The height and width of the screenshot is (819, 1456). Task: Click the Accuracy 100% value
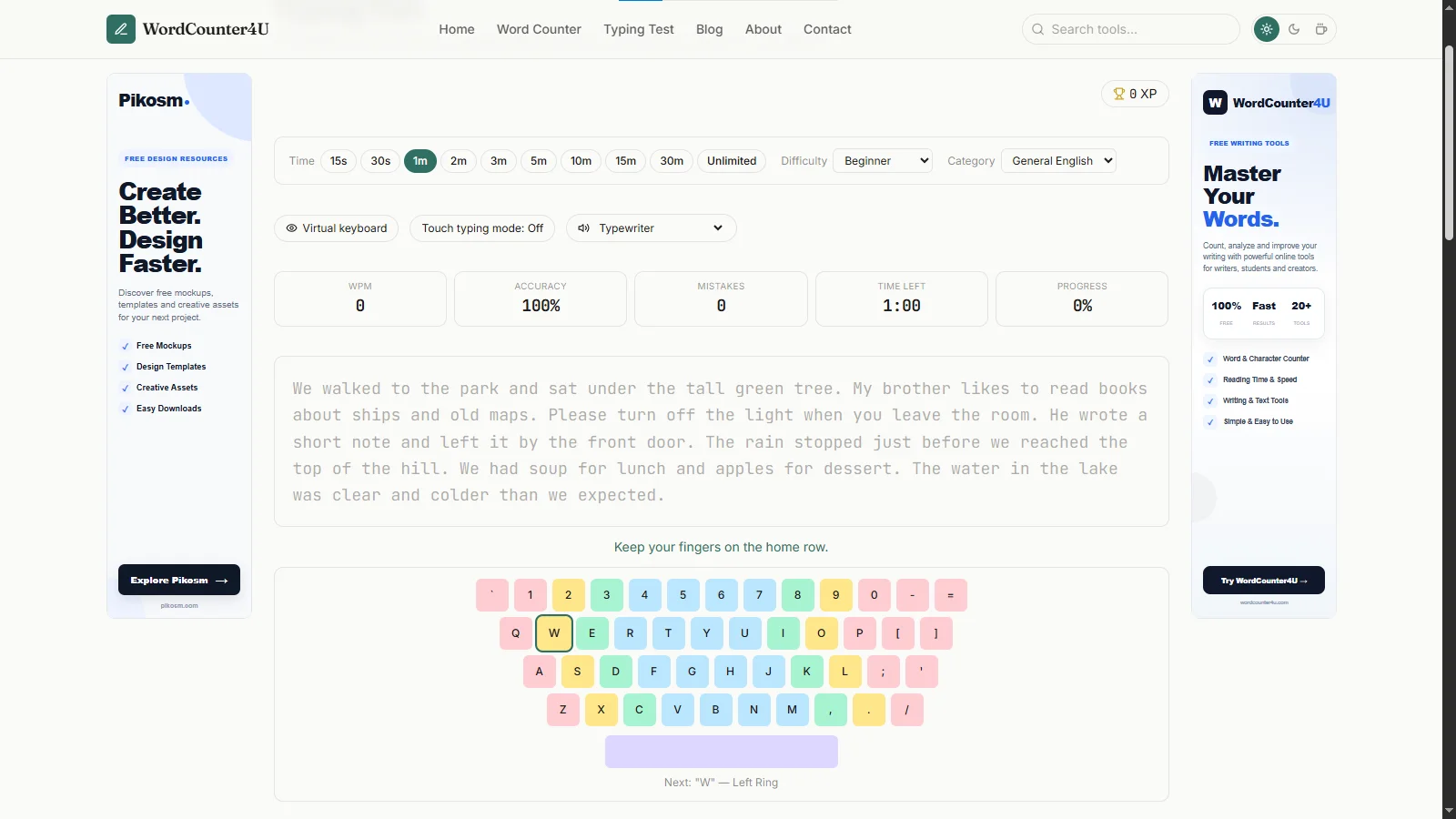click(541, 307)
